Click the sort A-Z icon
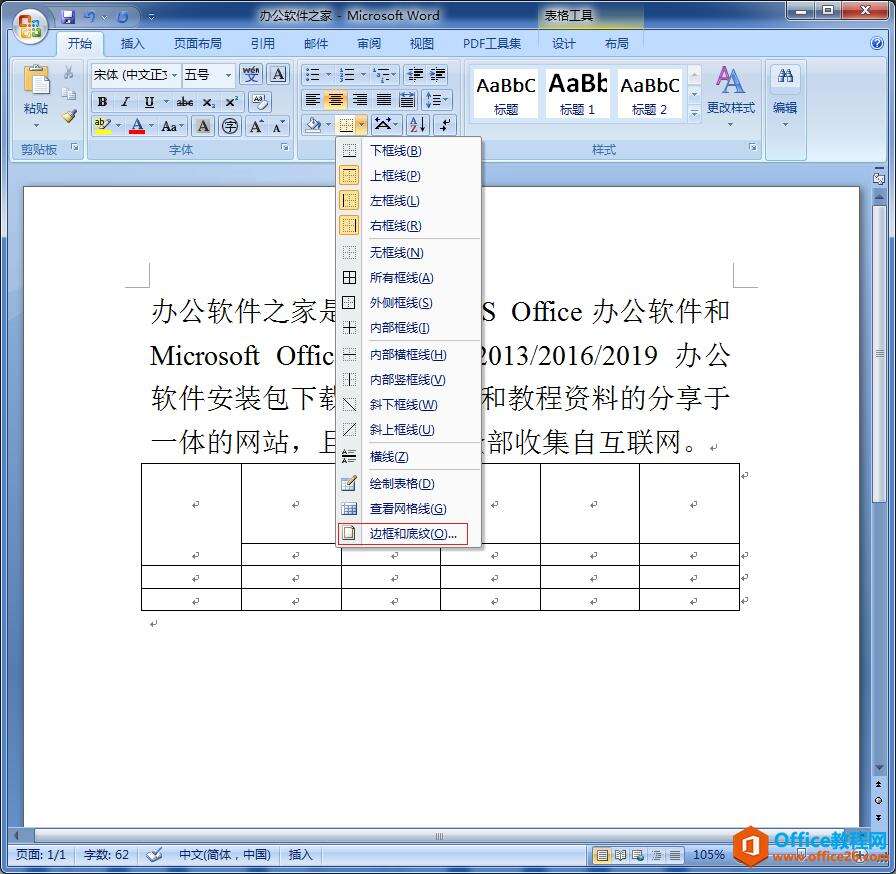896x874 pixels. pyautogui.click(x=417, y=125)
